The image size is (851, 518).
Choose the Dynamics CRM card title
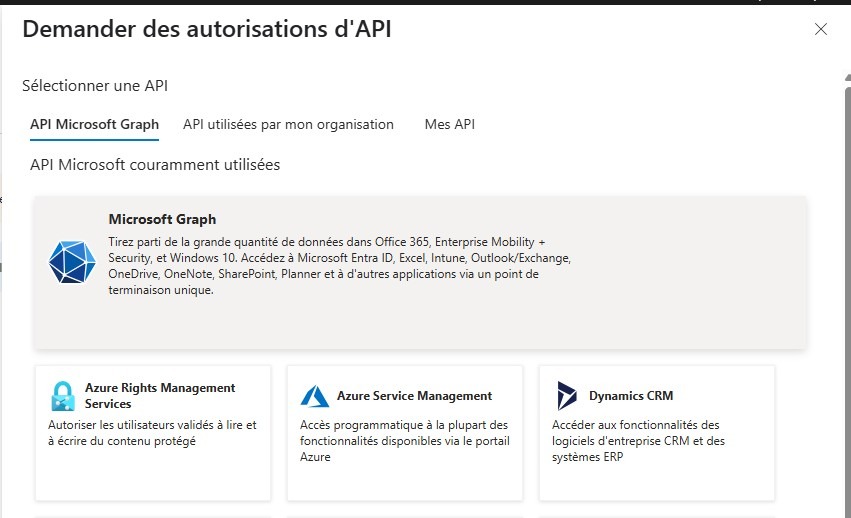[631, 396]
